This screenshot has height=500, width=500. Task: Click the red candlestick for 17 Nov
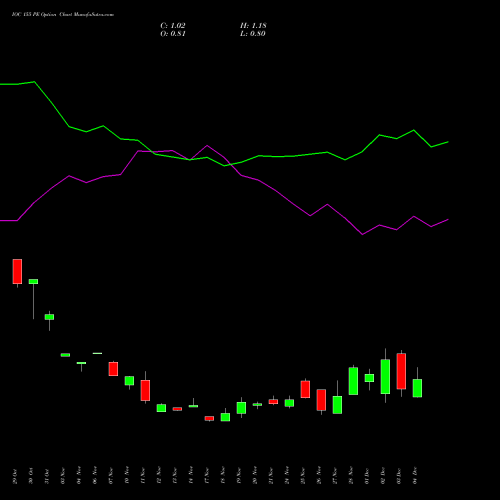click(x=209, y=418)
